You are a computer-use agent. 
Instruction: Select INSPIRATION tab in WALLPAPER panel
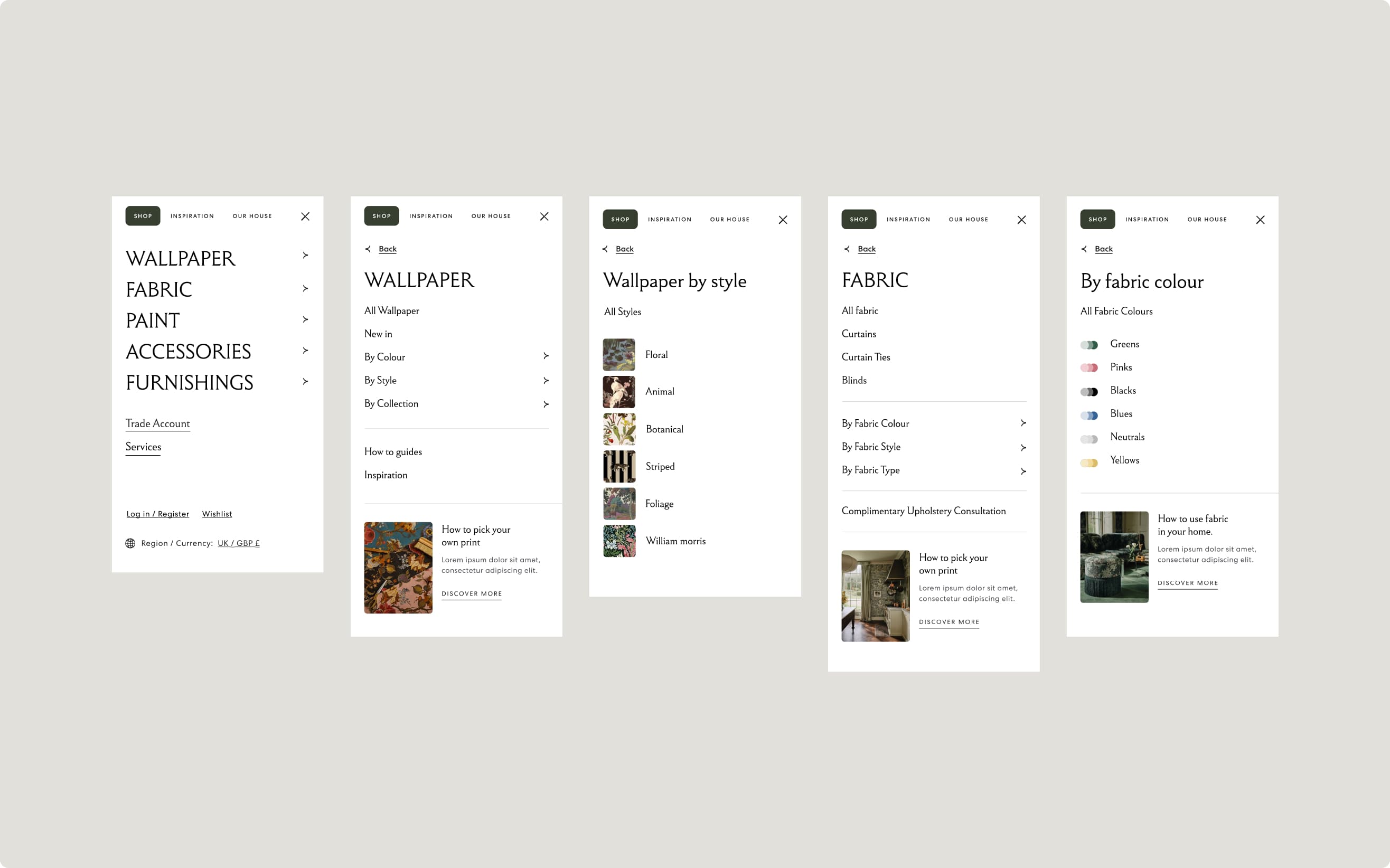tap(431, 216)
